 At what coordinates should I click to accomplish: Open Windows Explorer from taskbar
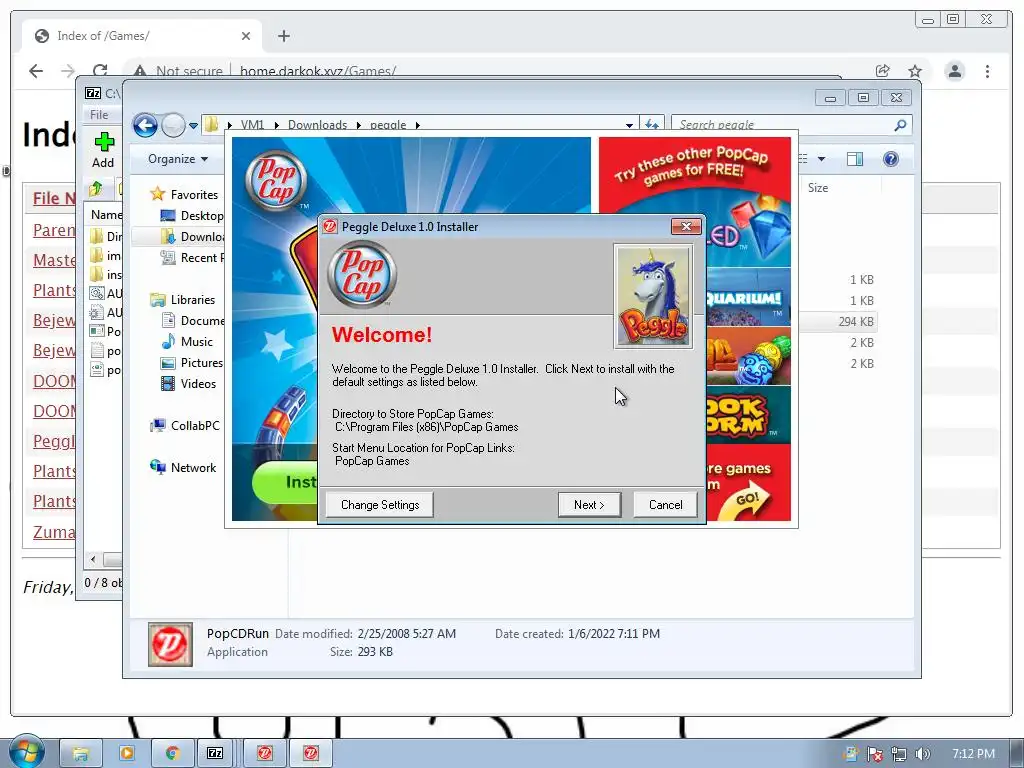tap(80, 754)
